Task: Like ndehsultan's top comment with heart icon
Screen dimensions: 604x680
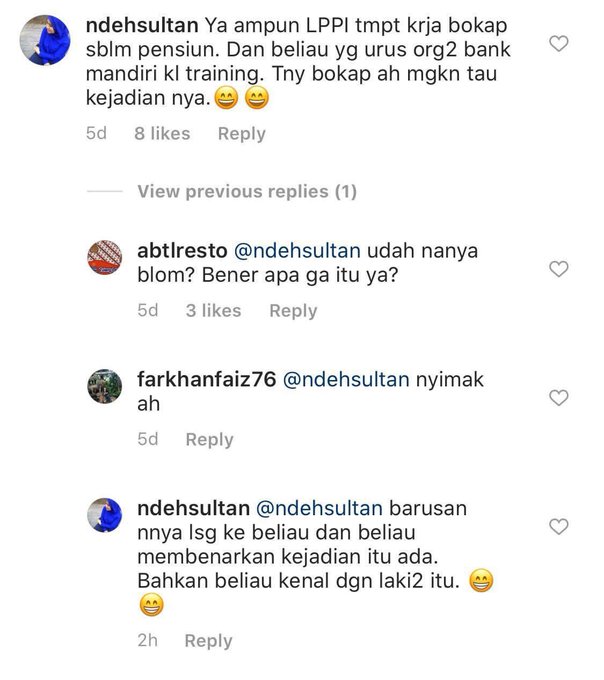Action: (558, 44)
